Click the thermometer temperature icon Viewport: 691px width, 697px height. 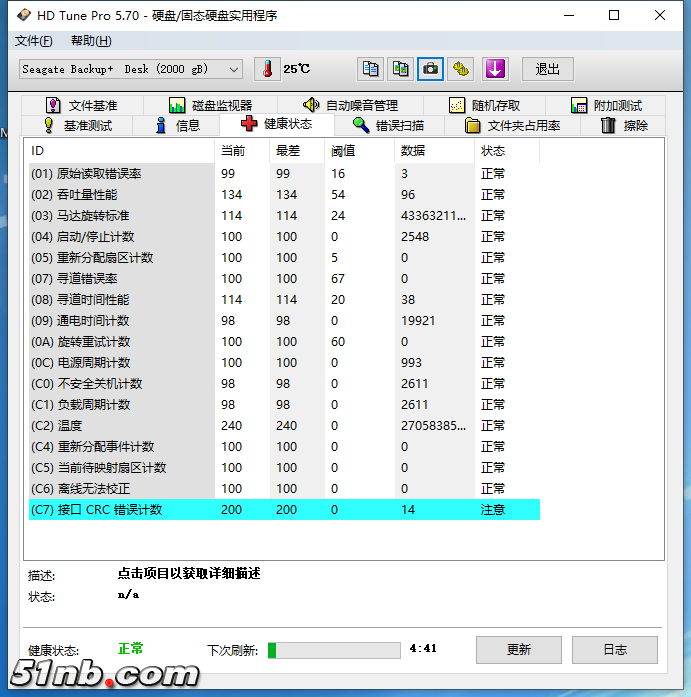tap(268, 69)
